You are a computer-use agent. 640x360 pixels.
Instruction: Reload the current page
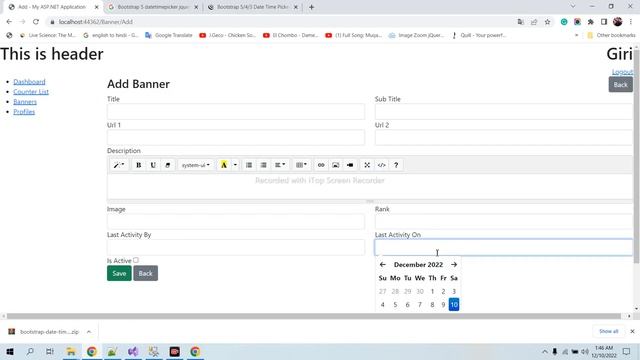pyautogui.click(x=36, y=22)
